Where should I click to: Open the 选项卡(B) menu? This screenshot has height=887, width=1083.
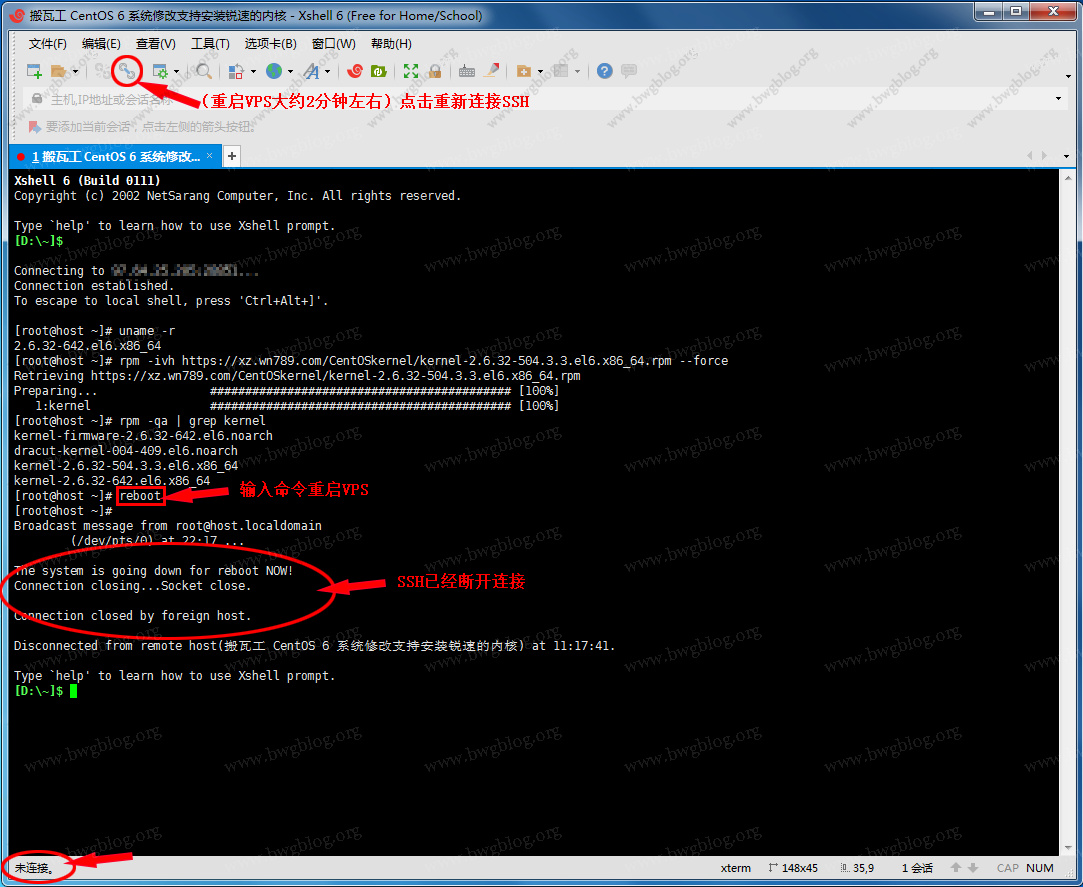point(270,44)
